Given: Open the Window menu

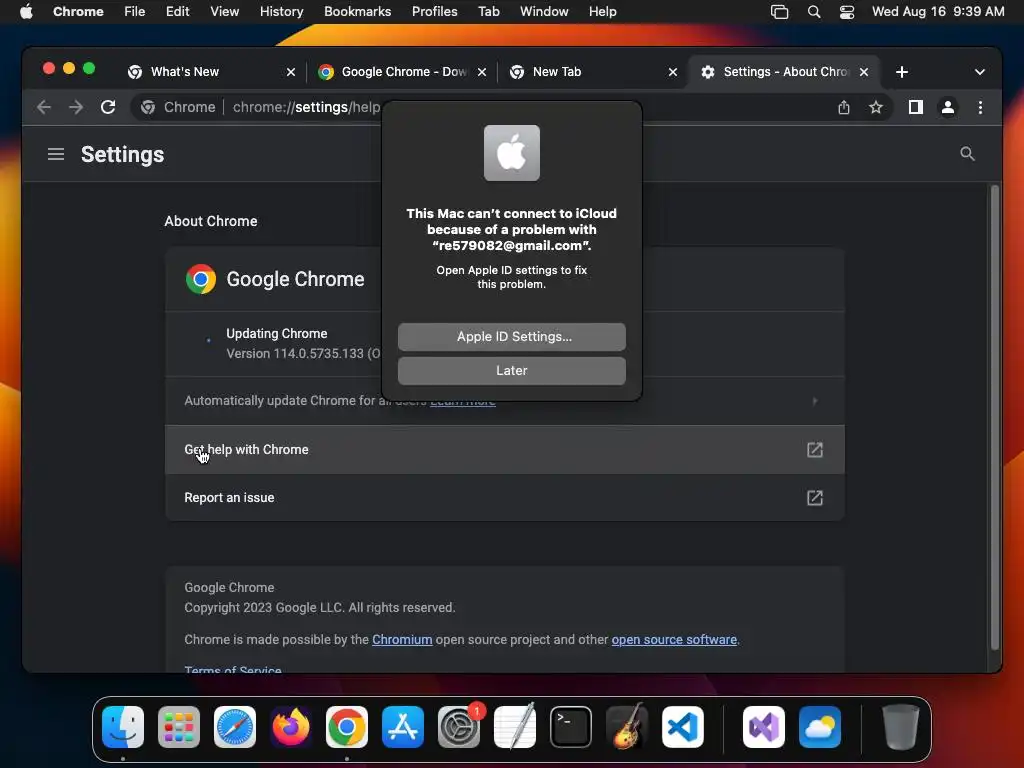Looking at the screenshot, I should coord(544,12).
